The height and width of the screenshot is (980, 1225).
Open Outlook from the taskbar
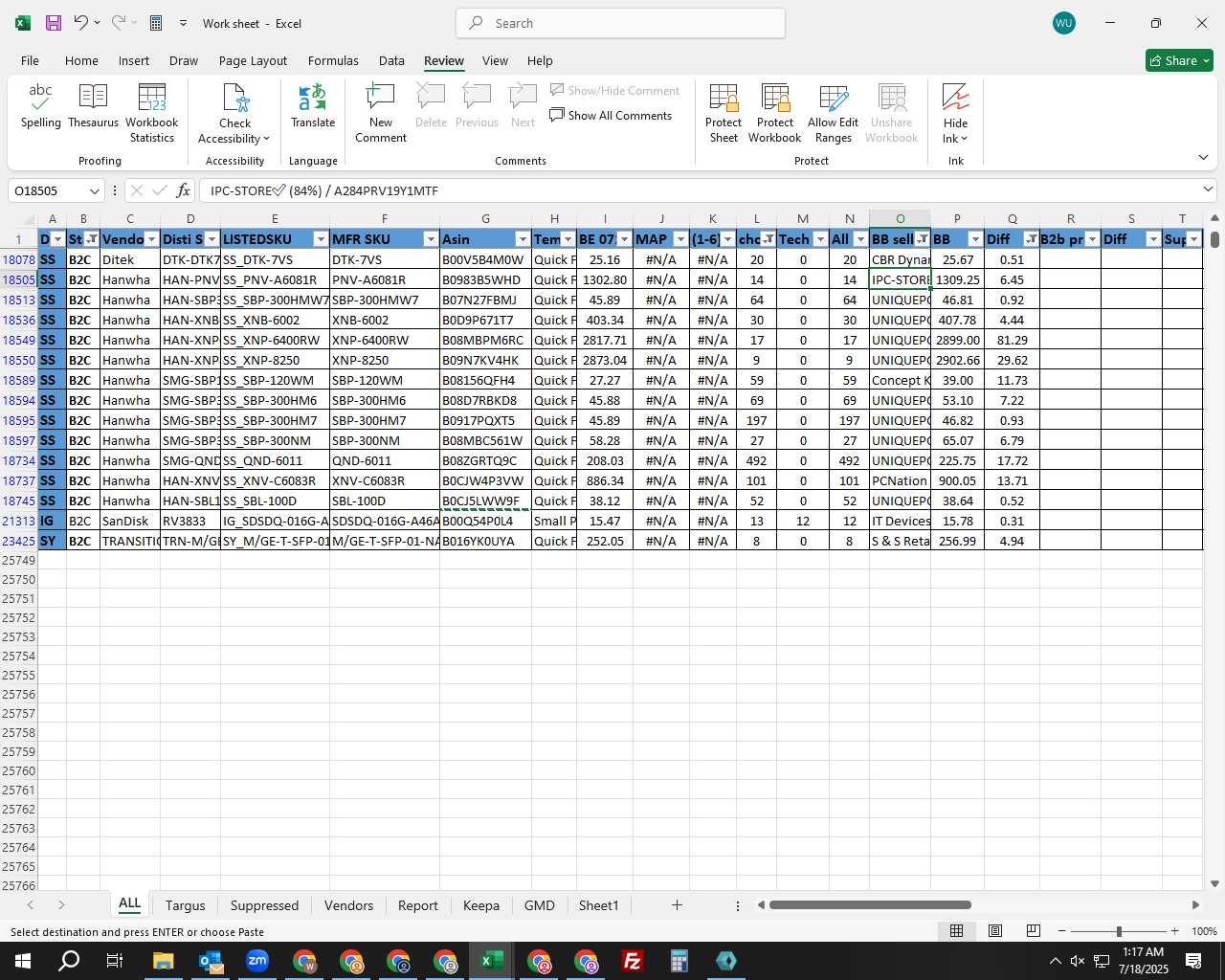[x=211, y=961]
